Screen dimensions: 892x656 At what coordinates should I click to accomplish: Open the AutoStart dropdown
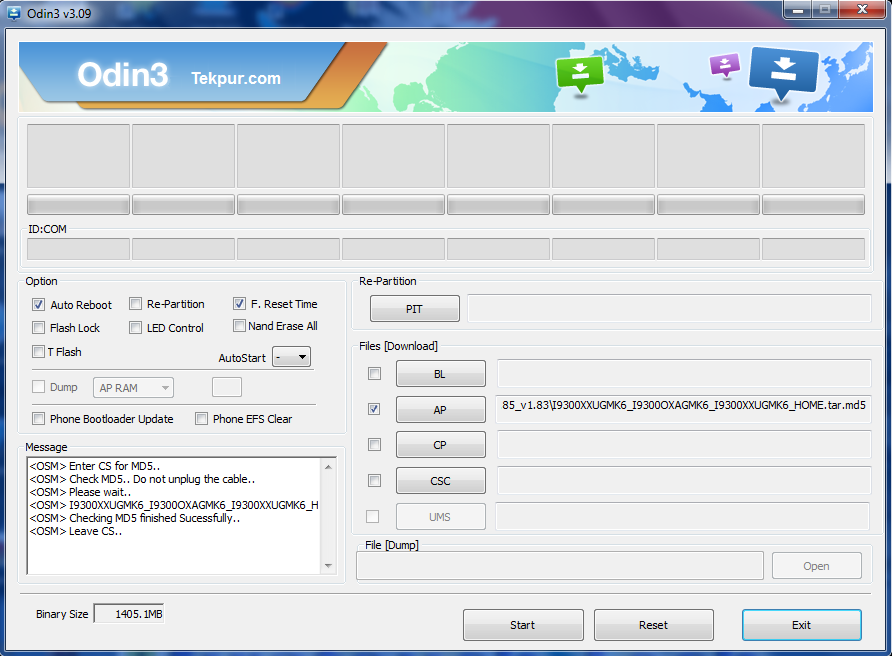[291, 357]
